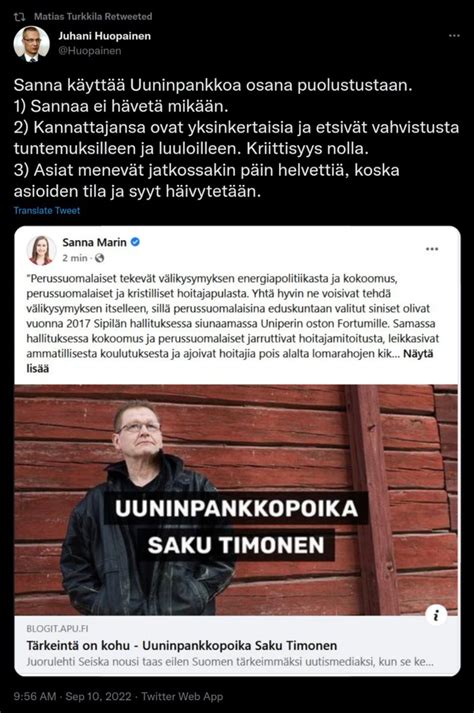Click the verified badge next to Sanna Marin
474x713 pixels.
click(135, 242)
